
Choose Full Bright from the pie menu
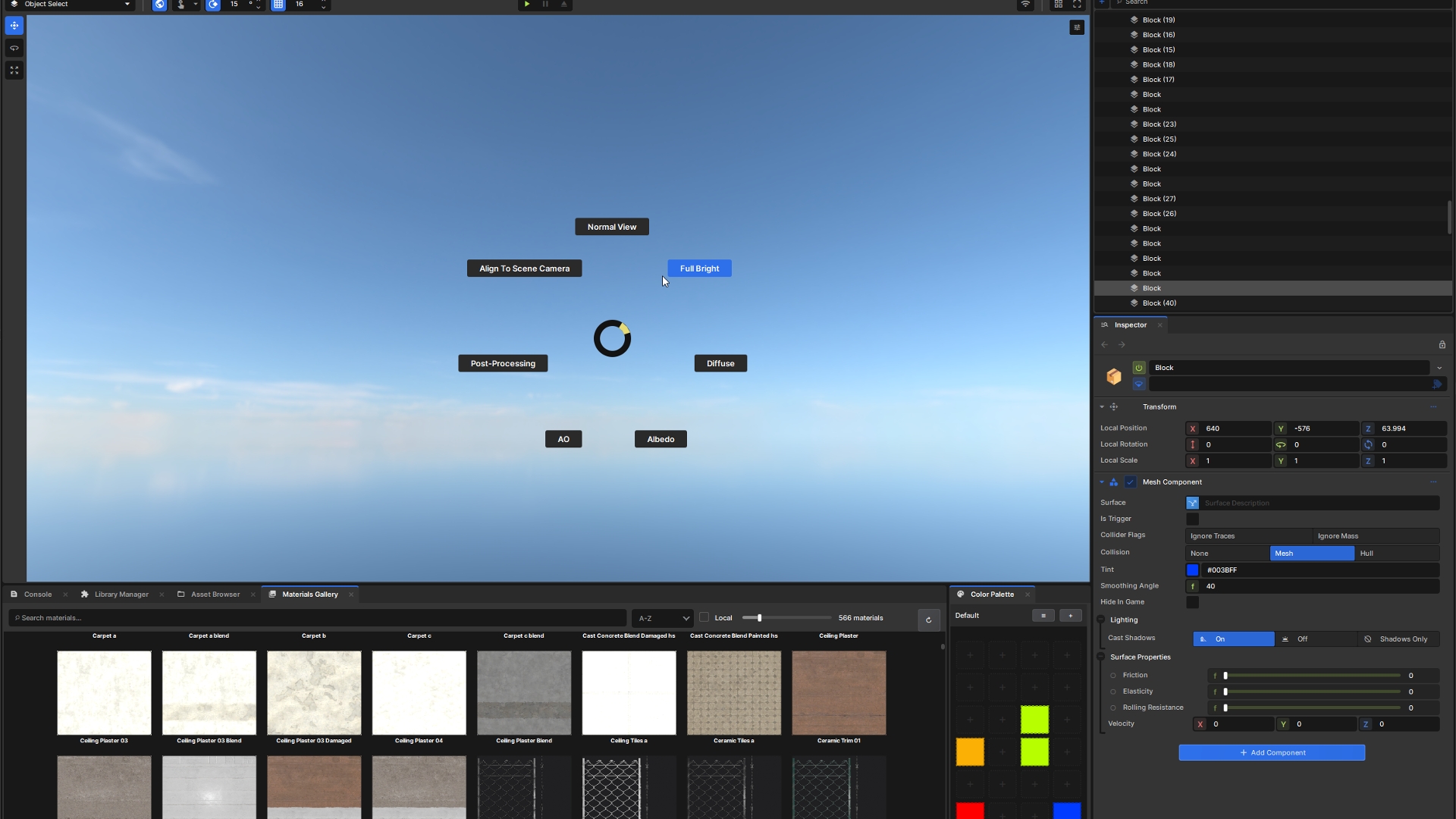click(699, 268)
